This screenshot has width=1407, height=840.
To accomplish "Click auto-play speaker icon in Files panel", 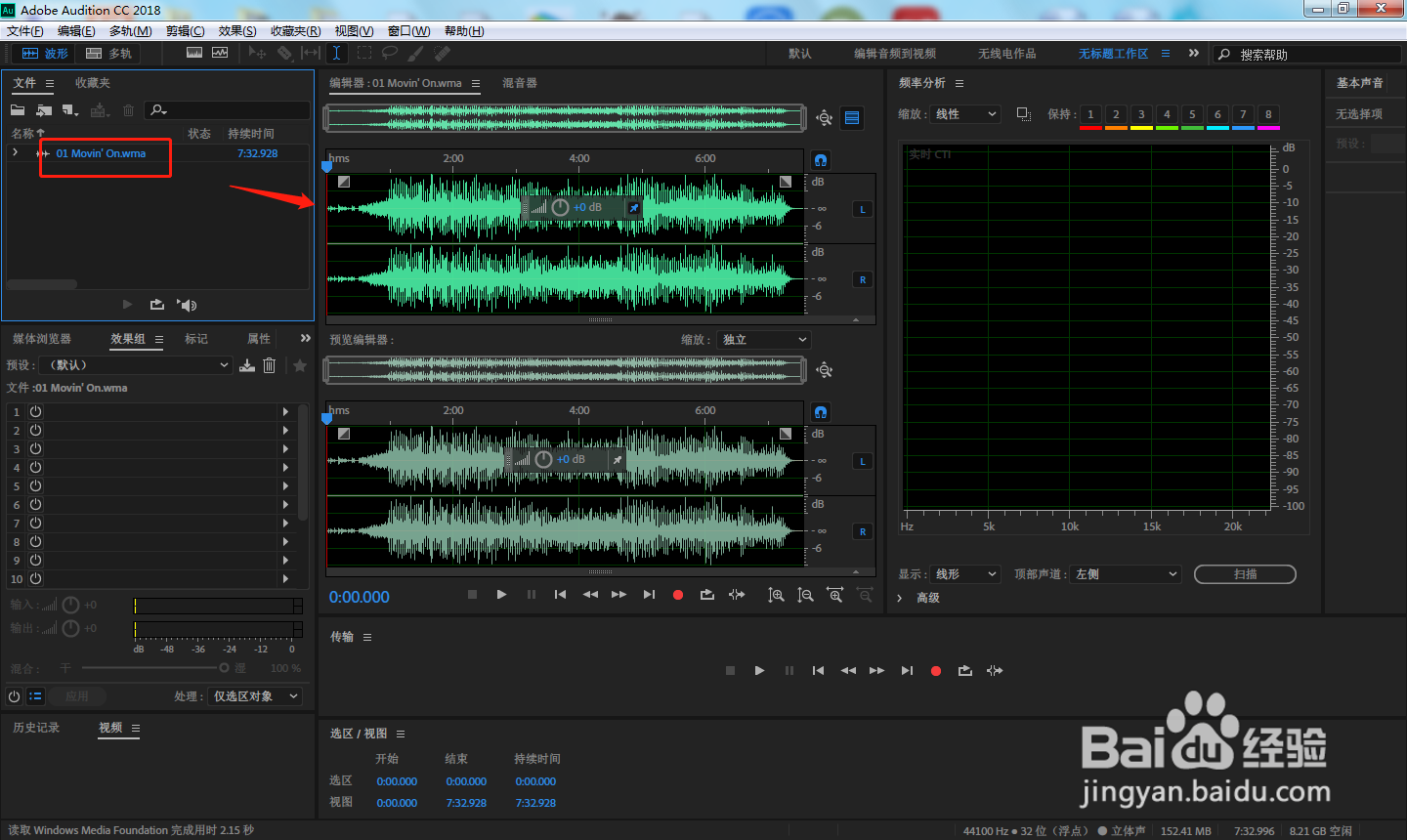I will tap(187, 305).
